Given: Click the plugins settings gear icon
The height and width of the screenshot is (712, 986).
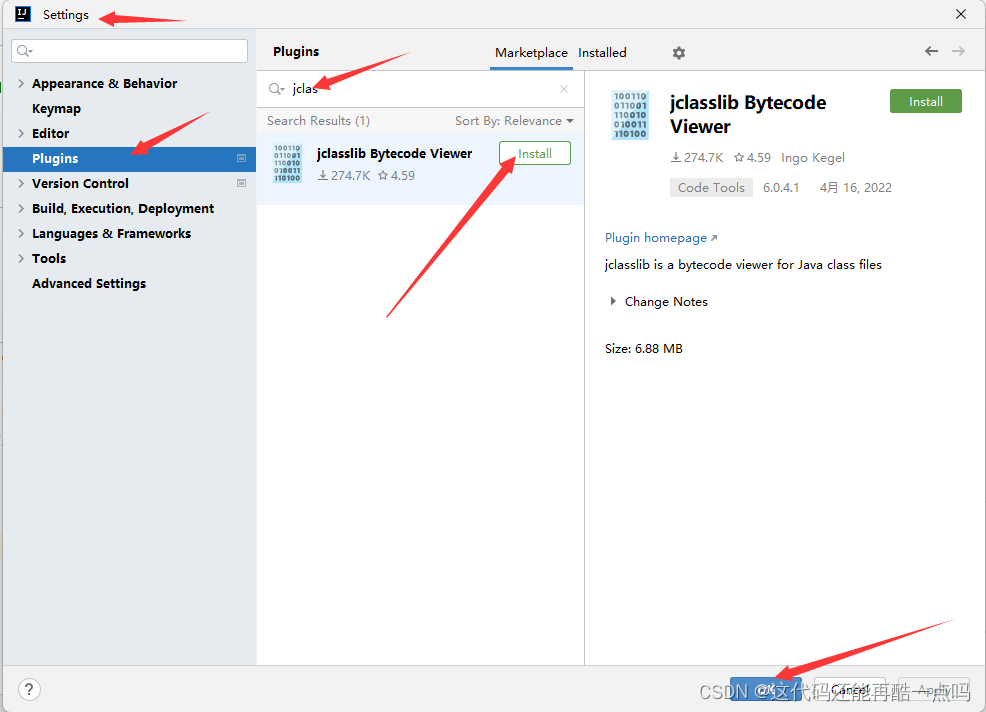Looking at the screenshot, I should pyautogui.click(x=679, y=53).
